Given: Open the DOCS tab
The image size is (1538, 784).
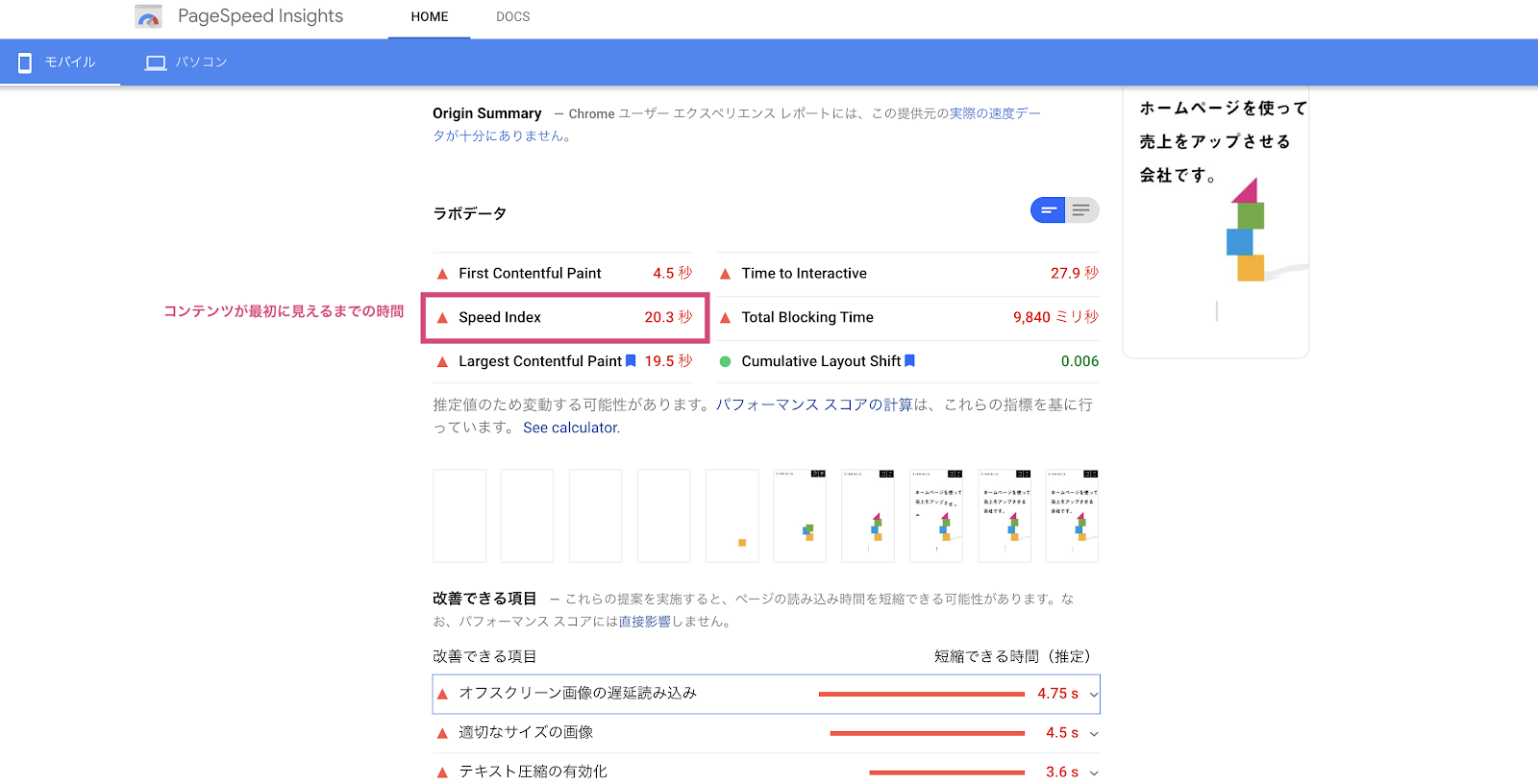Looking at the screenshot, I should click(513, 17).
